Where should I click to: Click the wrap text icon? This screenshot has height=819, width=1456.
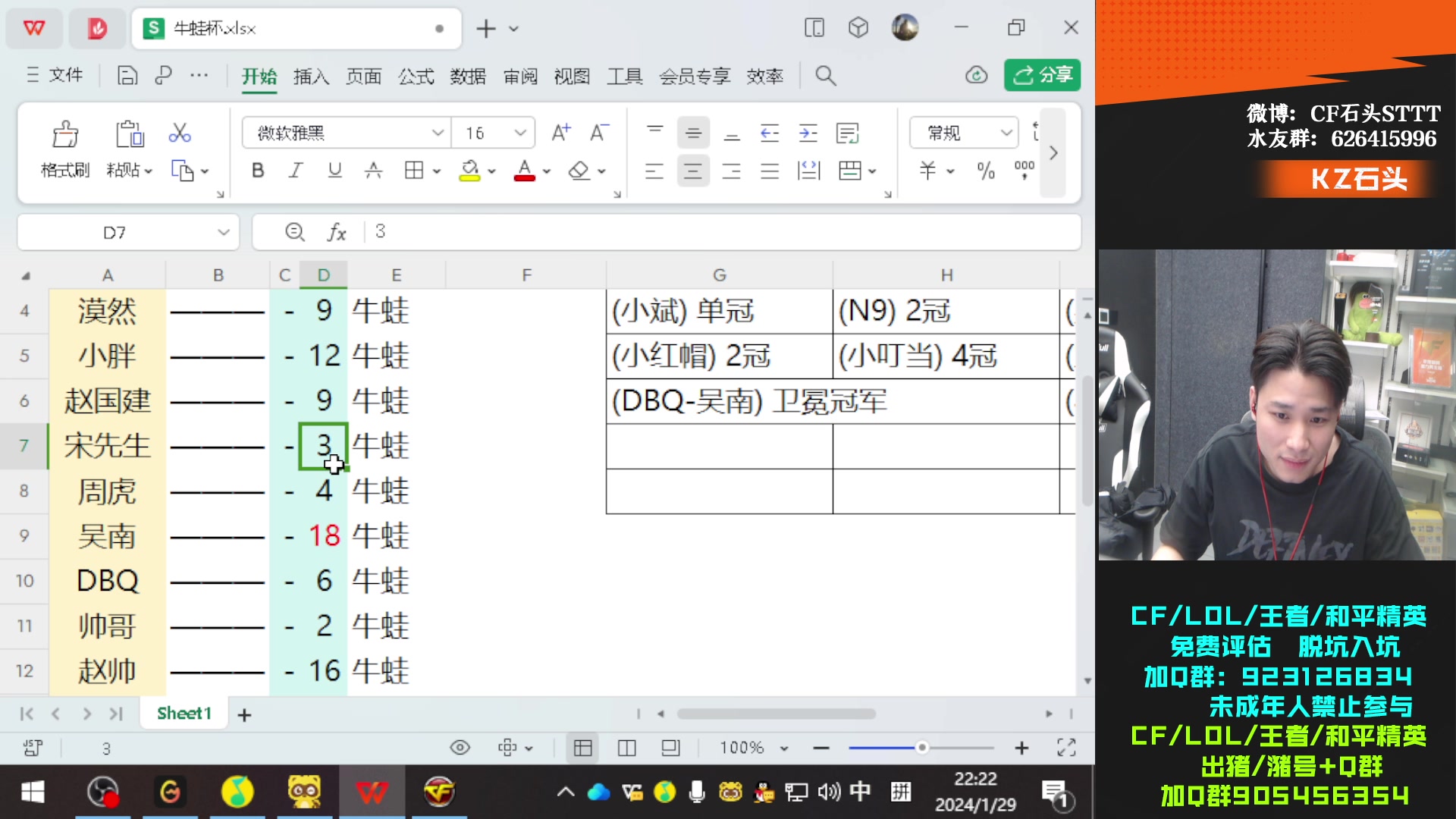[x=846, y=133]
